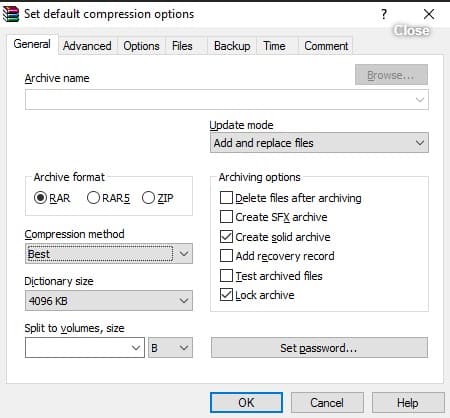Open the volume size unit dropdown
The height and width of the screenshot is (418, 450).
pos(170,348)
